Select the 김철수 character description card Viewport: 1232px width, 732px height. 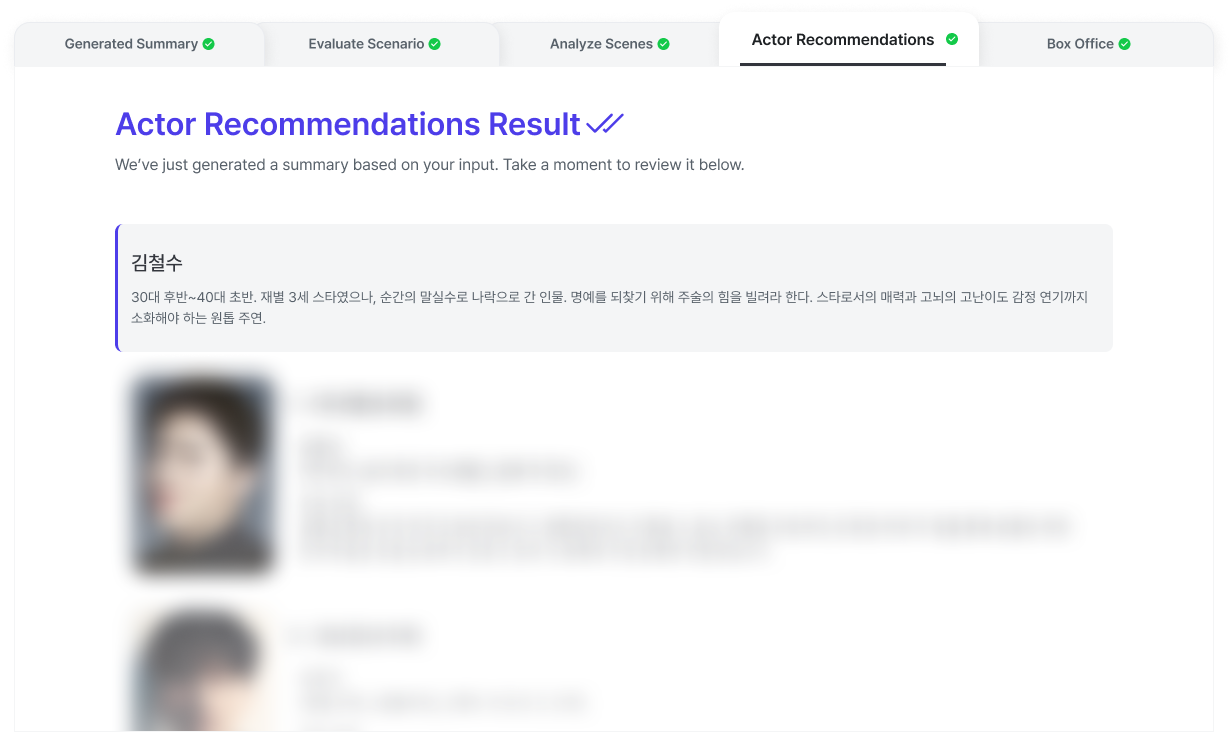click(x=614, y=288)
